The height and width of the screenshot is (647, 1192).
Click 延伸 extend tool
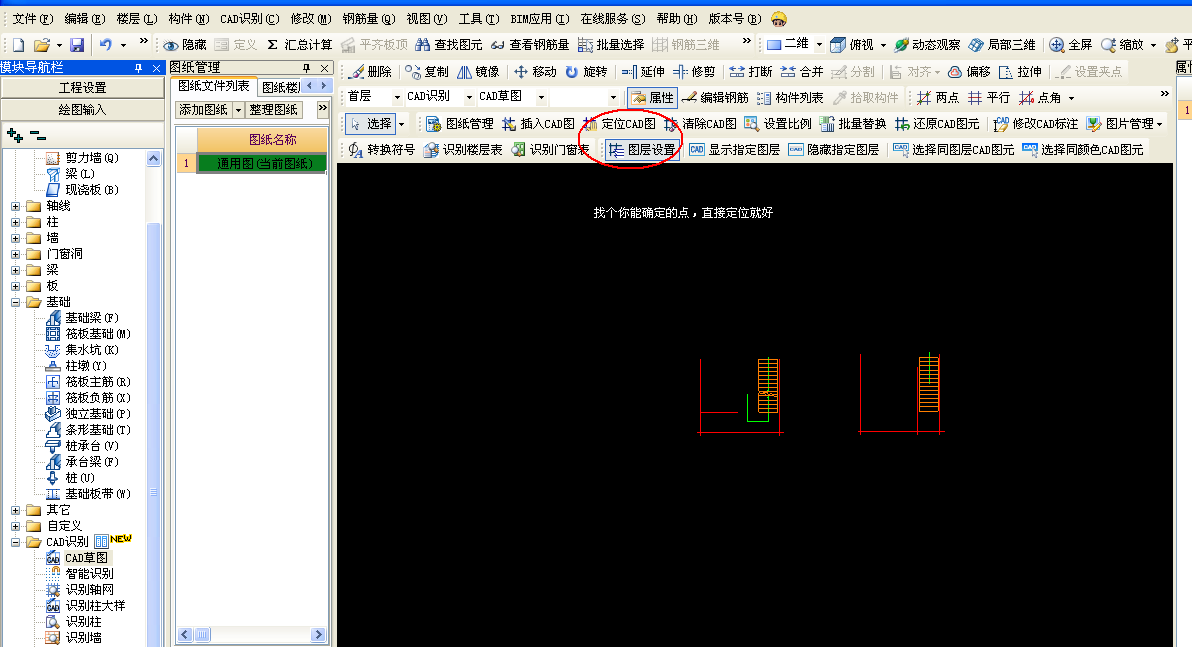(x=643, y=71)
